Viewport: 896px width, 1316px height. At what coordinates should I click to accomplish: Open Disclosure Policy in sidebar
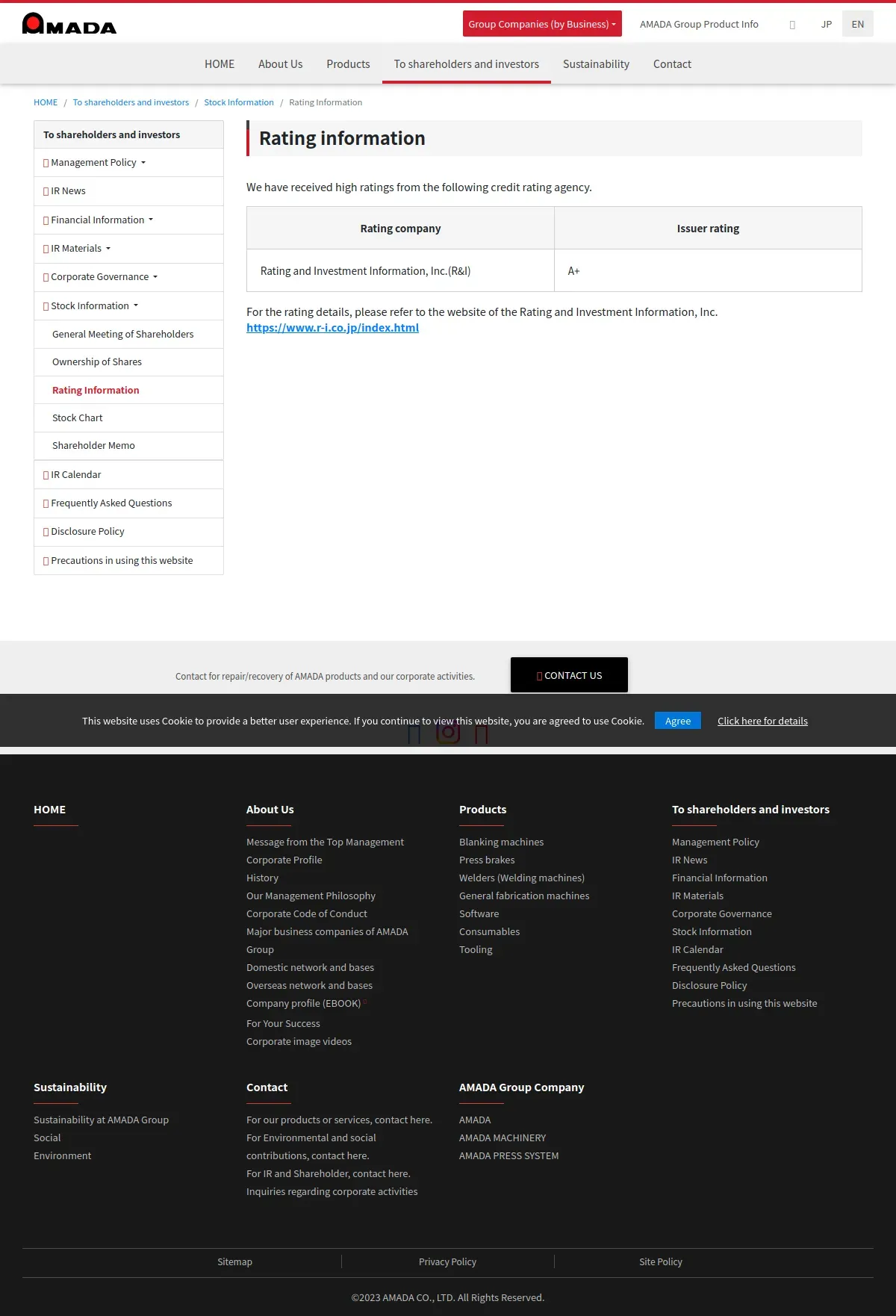click(128, 532)
